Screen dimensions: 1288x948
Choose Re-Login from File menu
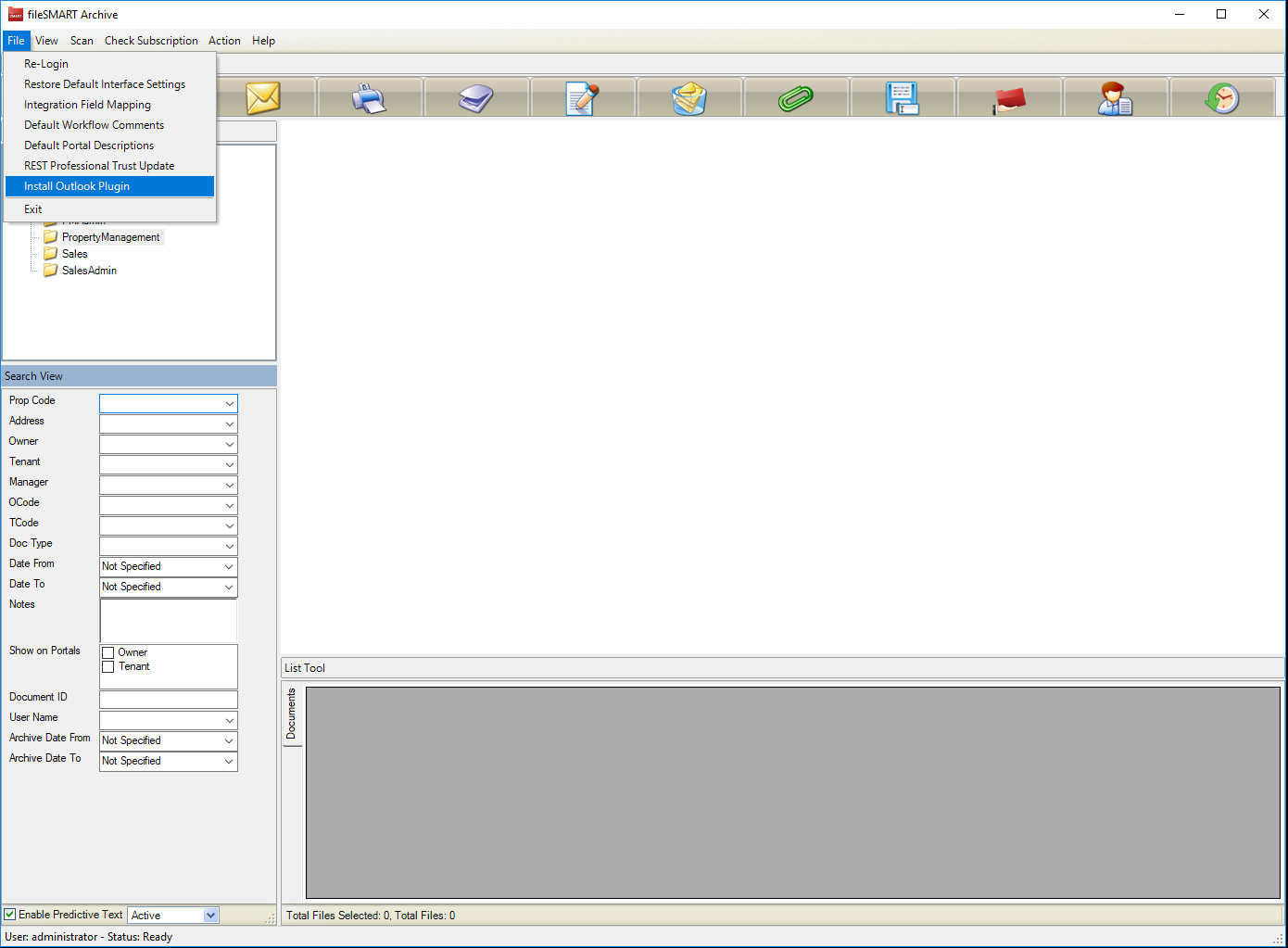tap(109, 64)
